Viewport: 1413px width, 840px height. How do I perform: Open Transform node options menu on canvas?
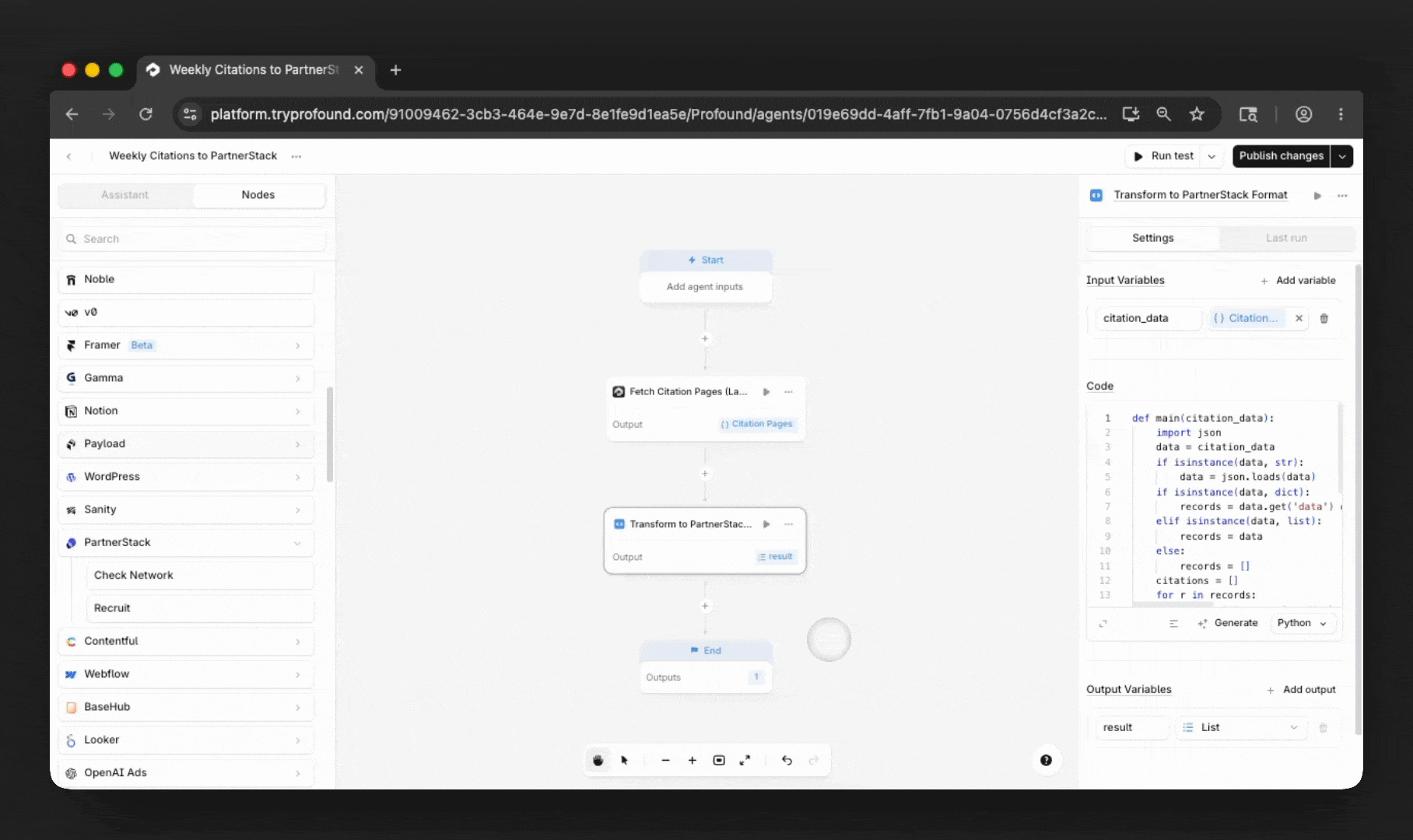(x=789, y=524)
